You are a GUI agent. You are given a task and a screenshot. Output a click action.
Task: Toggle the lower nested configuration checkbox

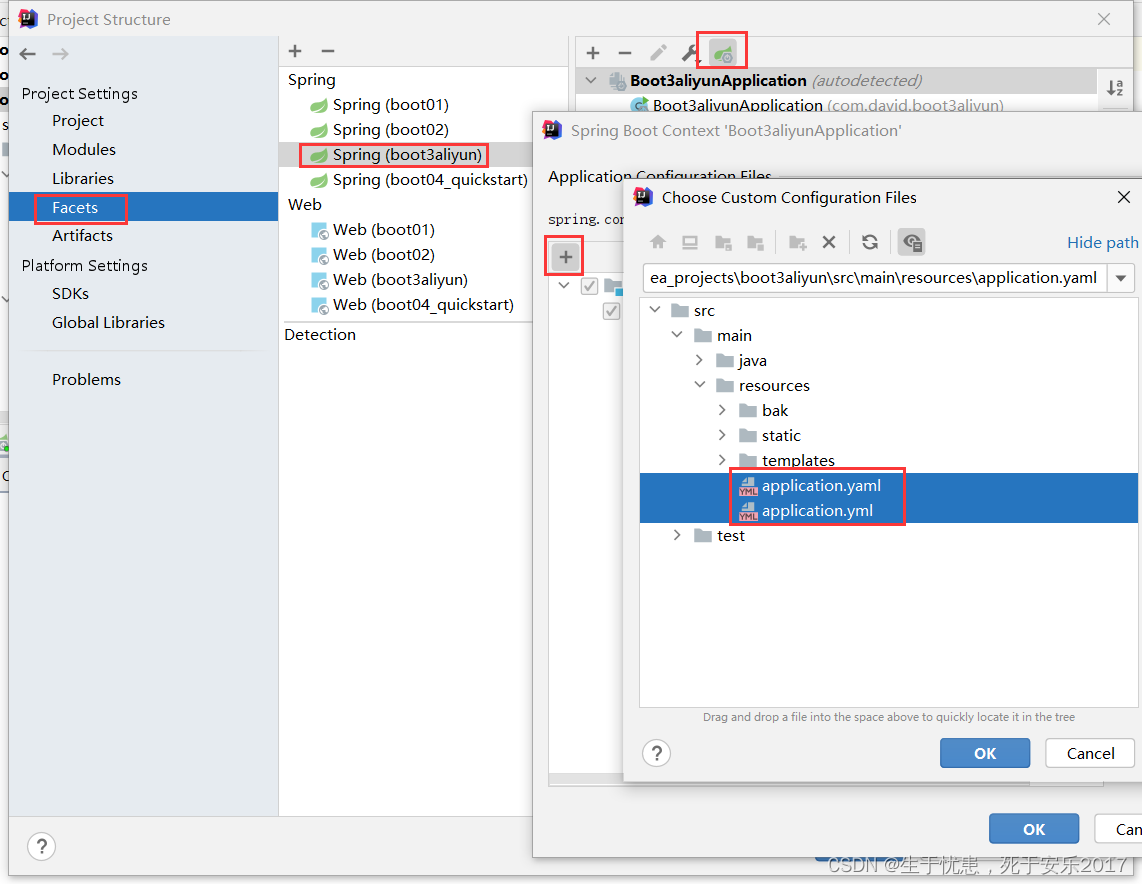pyautogui.click(x=612, y=311)
